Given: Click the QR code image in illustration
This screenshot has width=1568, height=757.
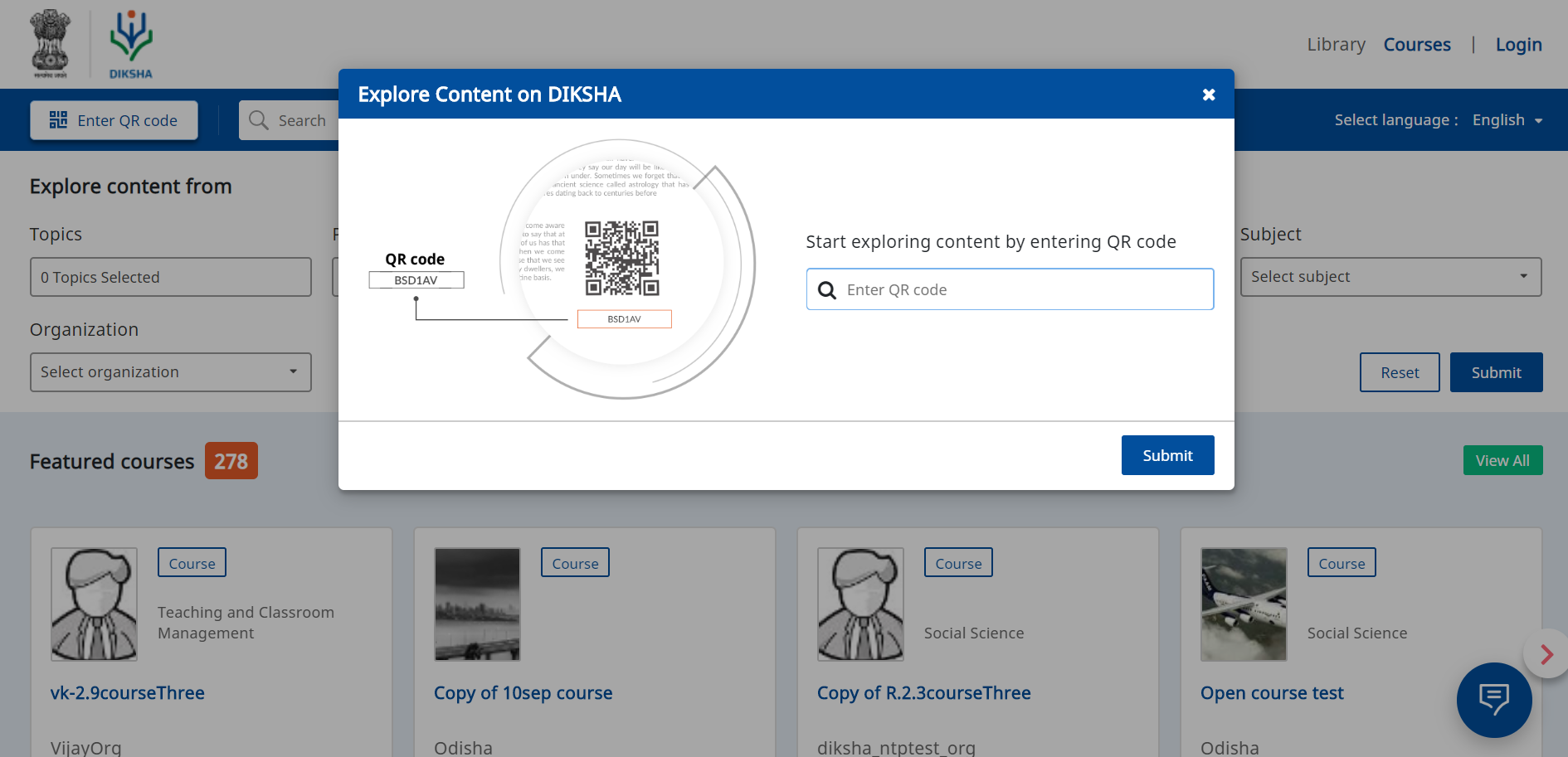Looking at the screenshot, I should pos(621,258).
